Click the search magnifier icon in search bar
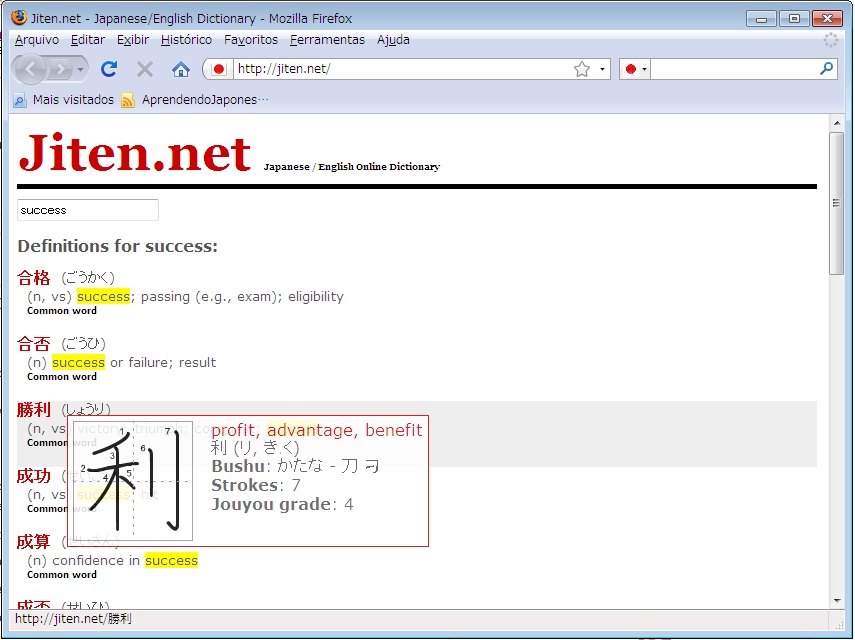Viewport: 855px width, 640px height. point(826,69)
